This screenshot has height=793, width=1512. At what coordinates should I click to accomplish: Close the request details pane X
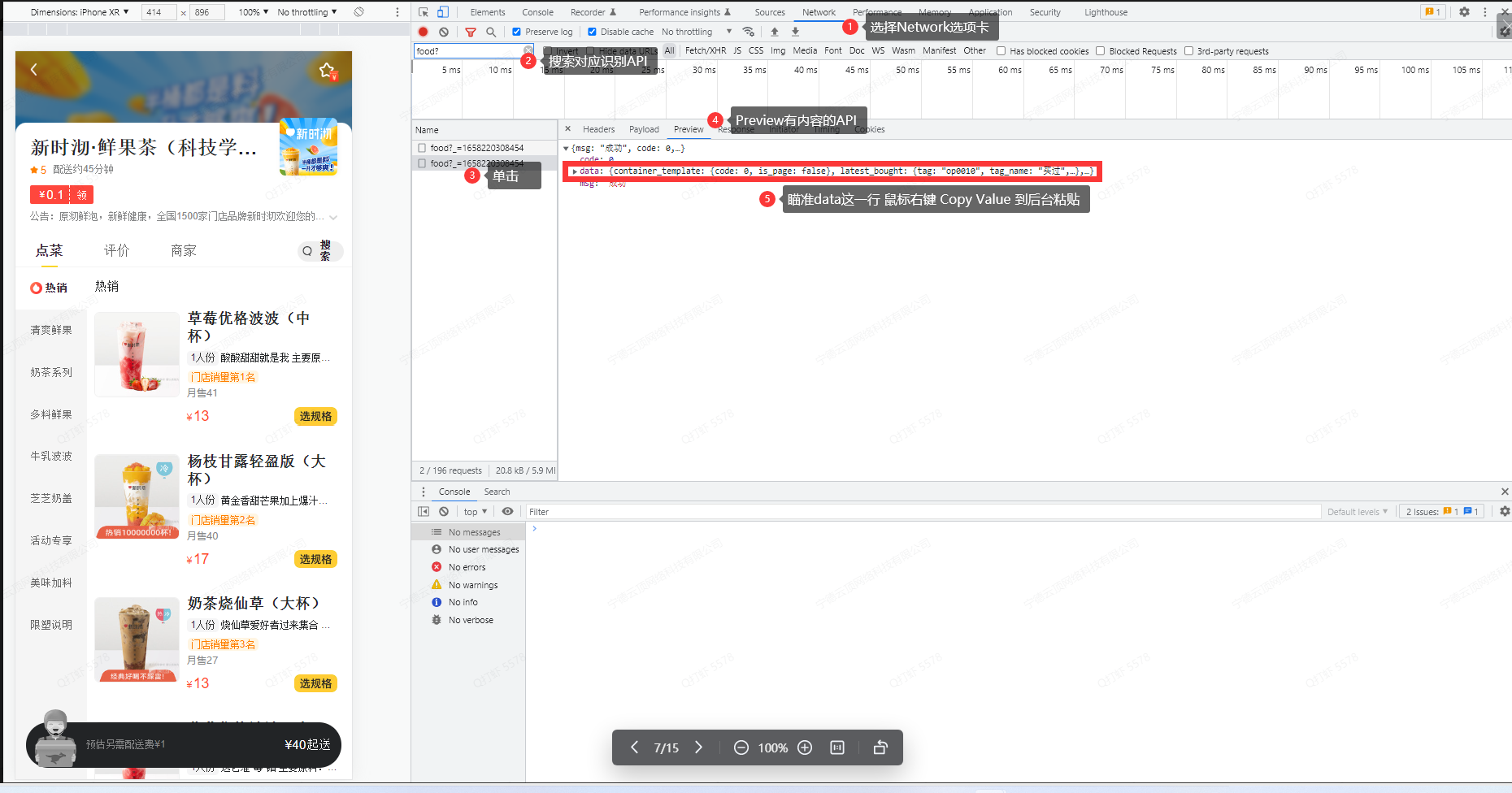click(567, 128)
